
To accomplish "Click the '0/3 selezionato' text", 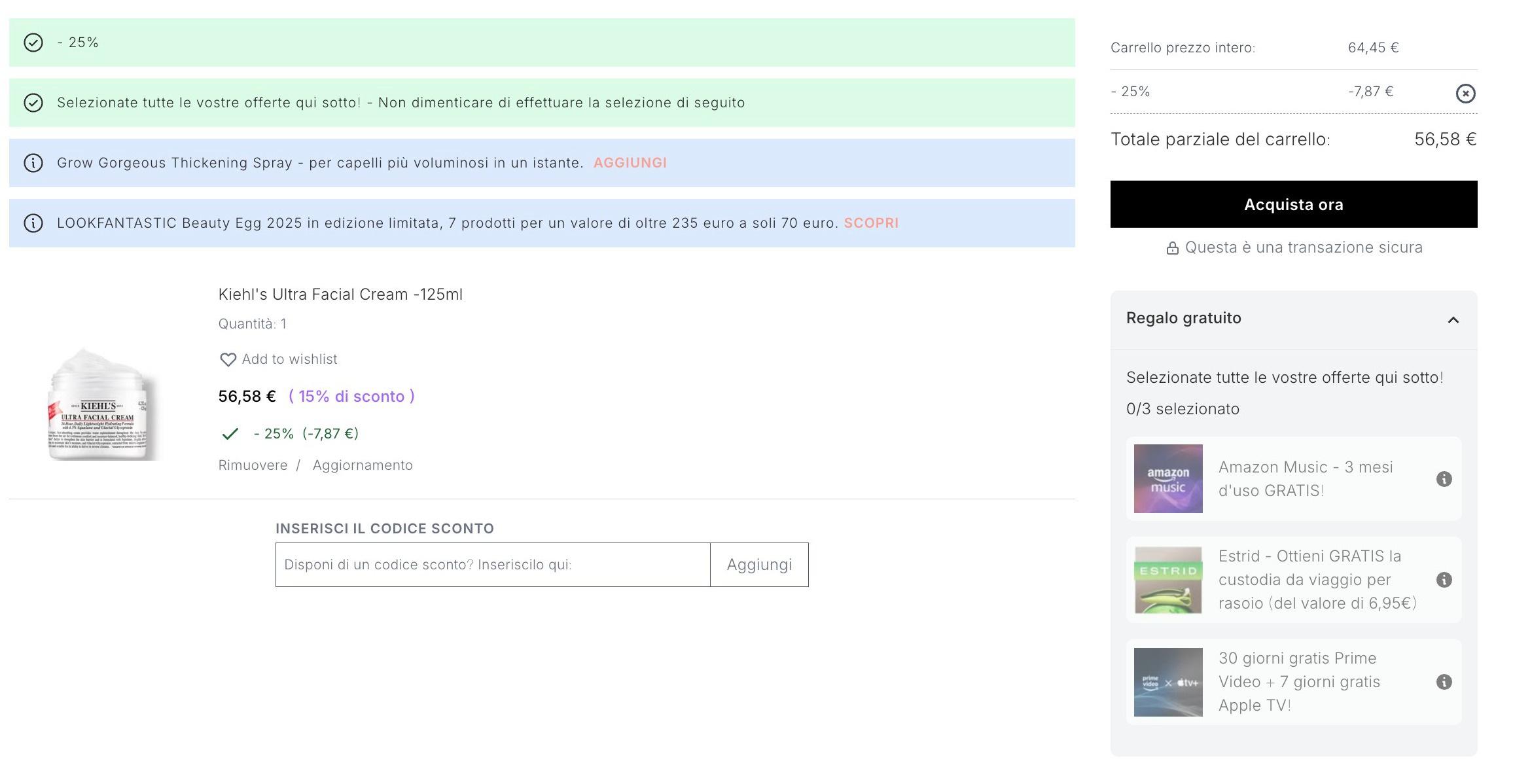I will 1183,409.
